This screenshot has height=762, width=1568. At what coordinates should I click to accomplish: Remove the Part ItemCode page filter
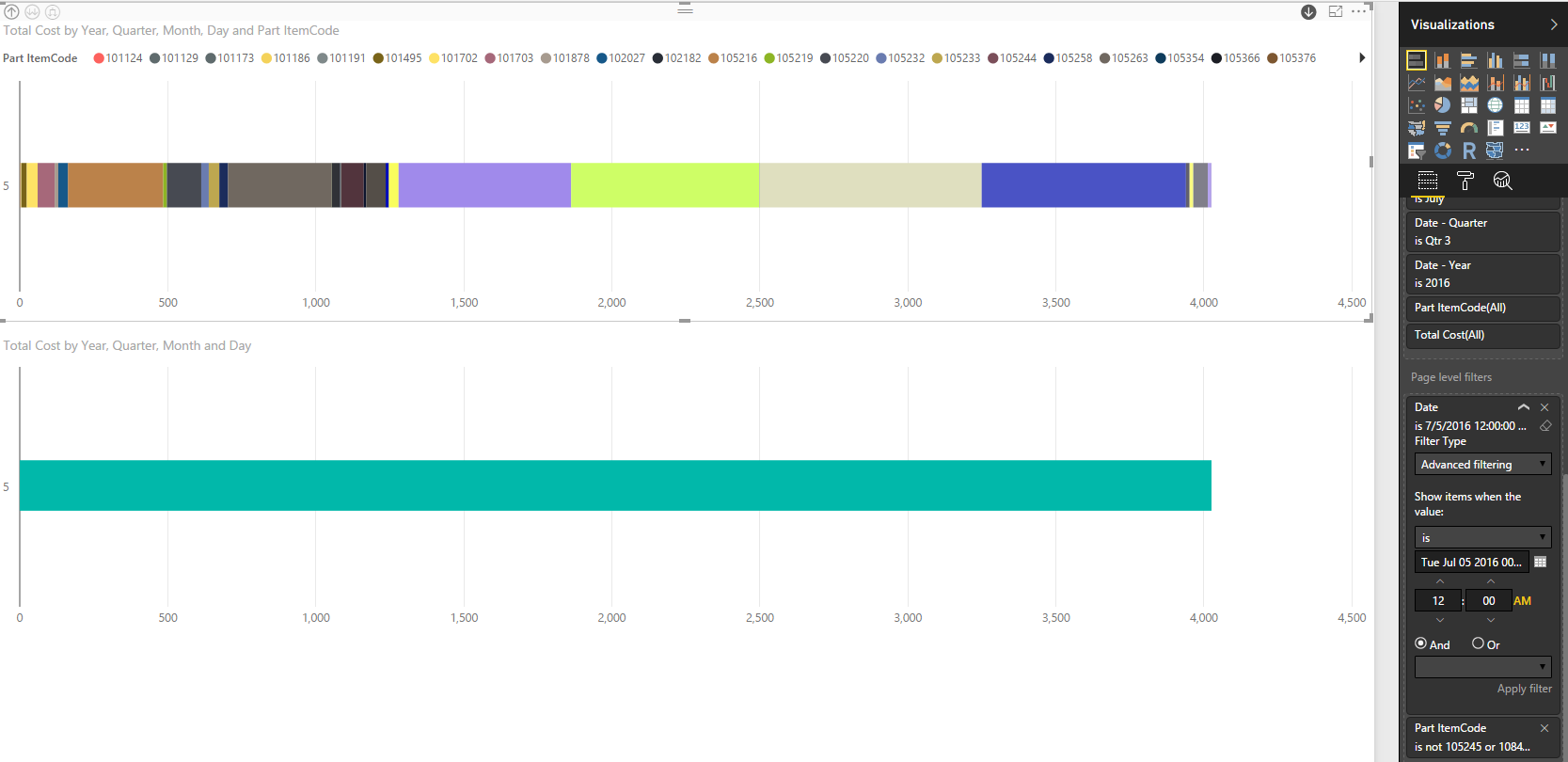click(x=1544, y=728)
